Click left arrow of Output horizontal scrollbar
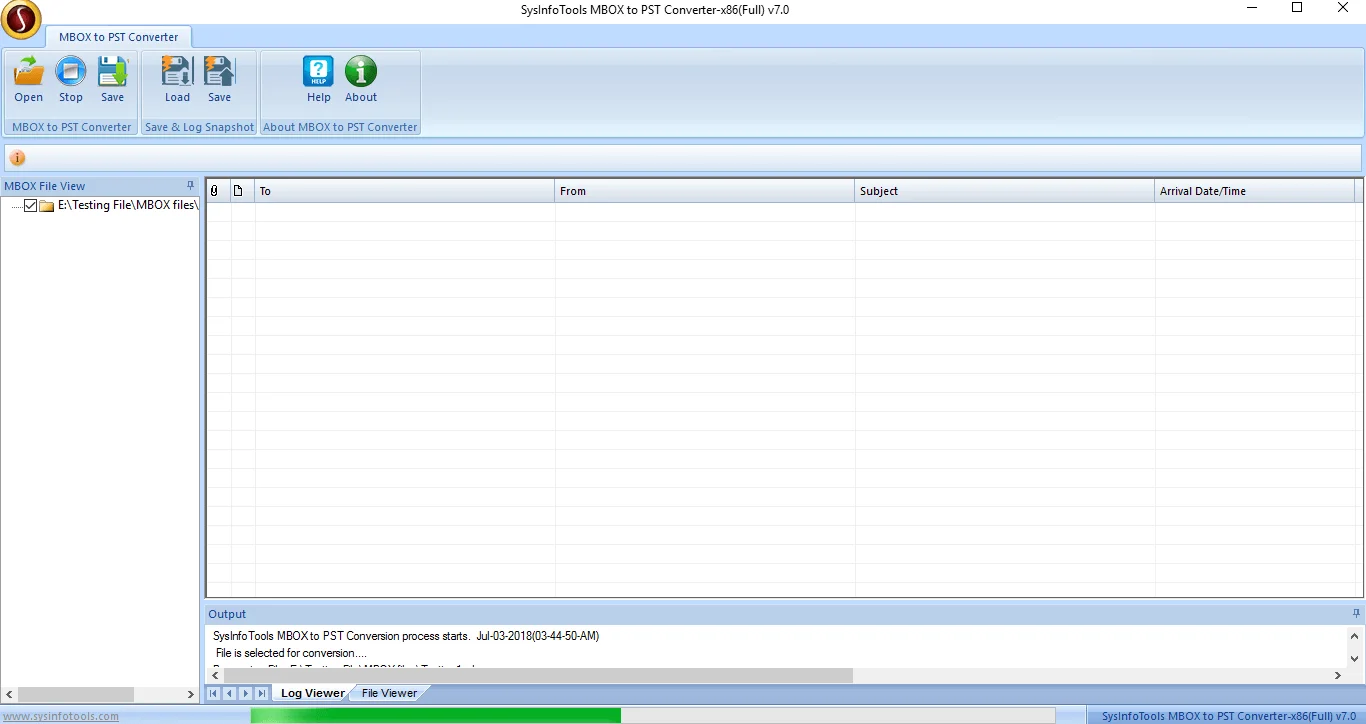Screen dimensions: 1366x724 tap(215, 676)
